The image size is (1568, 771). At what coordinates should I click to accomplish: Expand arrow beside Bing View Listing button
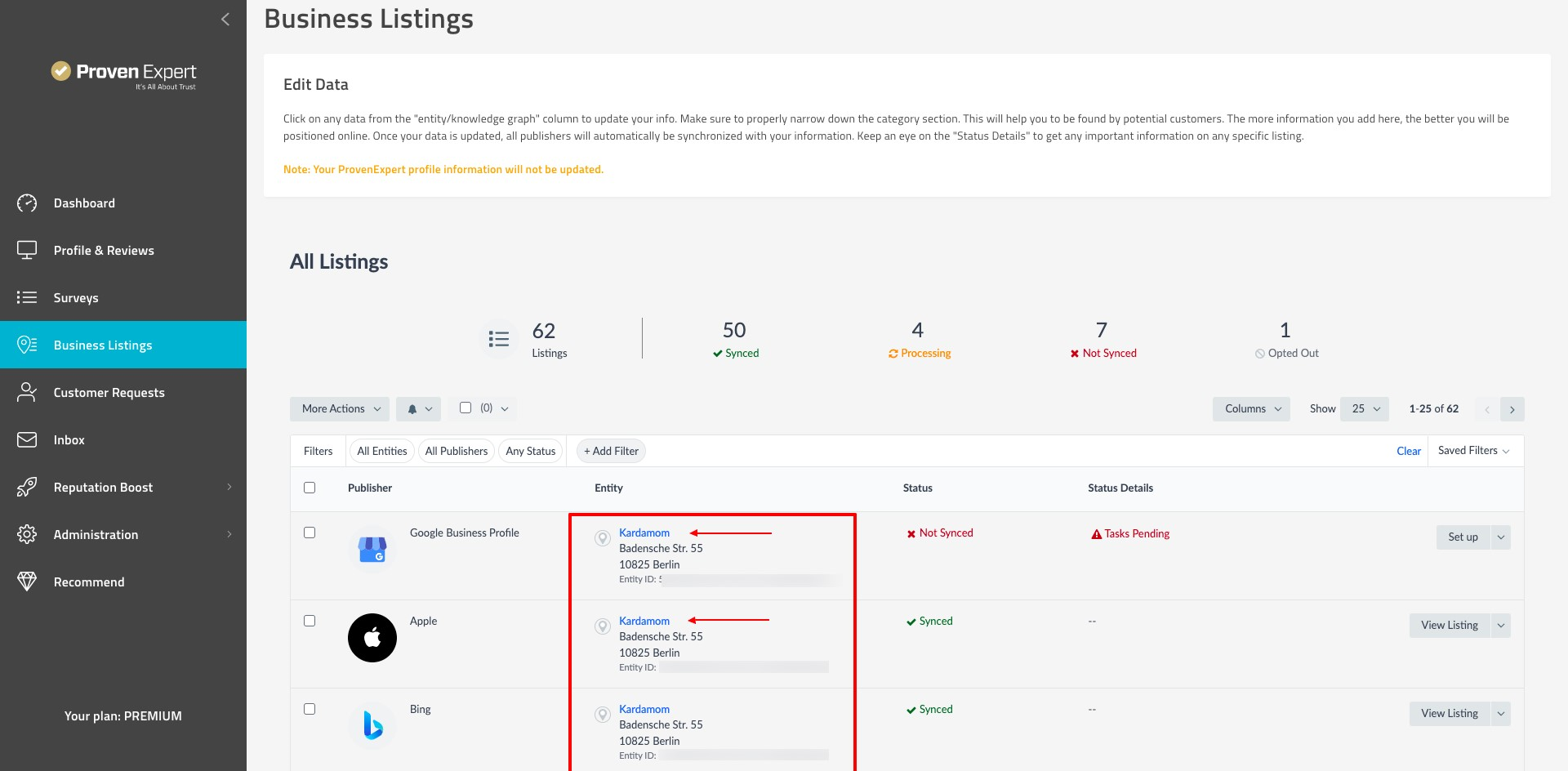pos(1500,714)
